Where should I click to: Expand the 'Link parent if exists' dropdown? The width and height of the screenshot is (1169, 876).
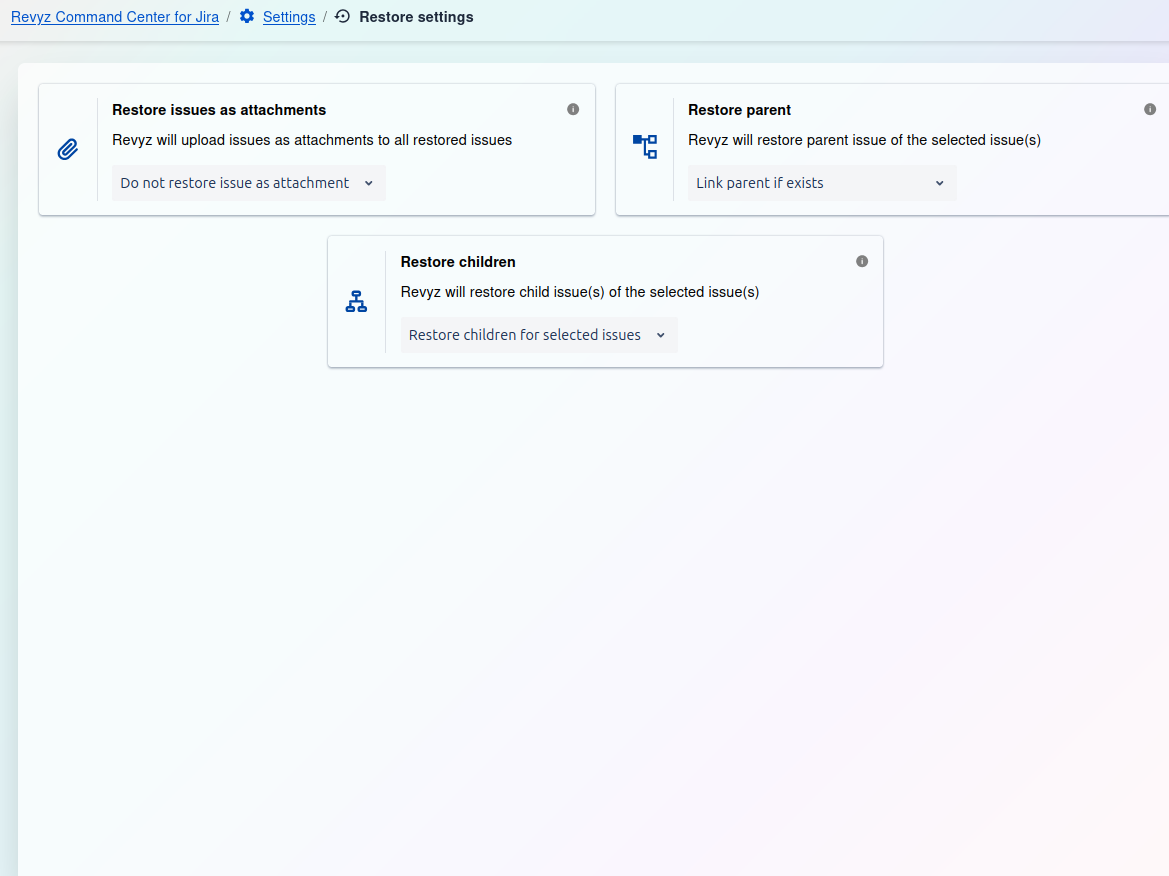(x=821, y=183)
